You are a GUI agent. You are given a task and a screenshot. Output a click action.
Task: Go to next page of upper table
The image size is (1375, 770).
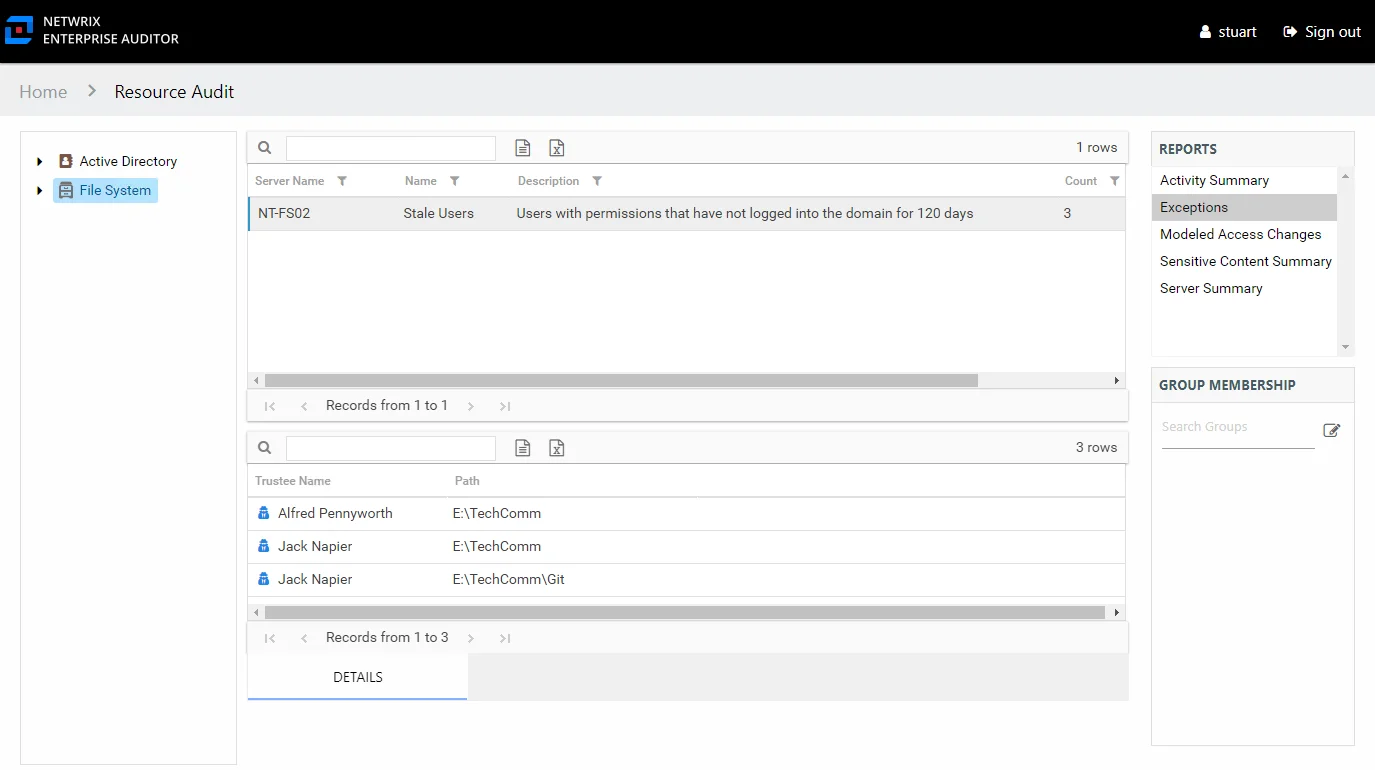click(x=470, y=406)
